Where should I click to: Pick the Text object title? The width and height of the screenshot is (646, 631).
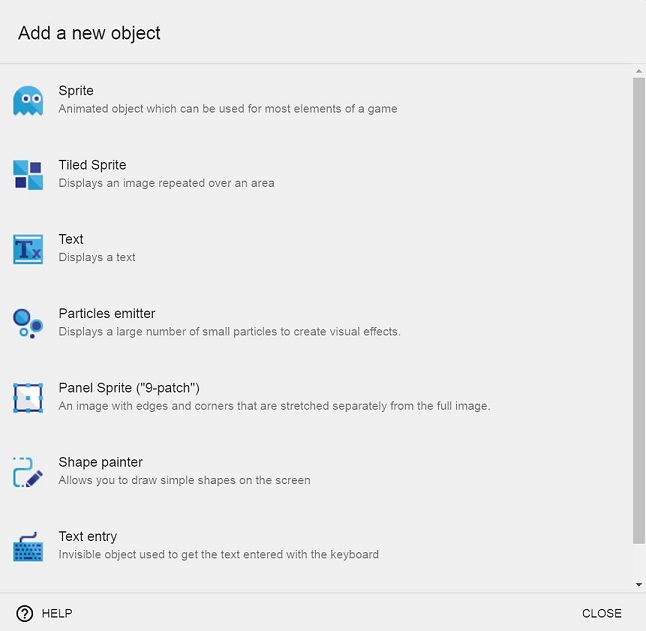tap(71, 239)
